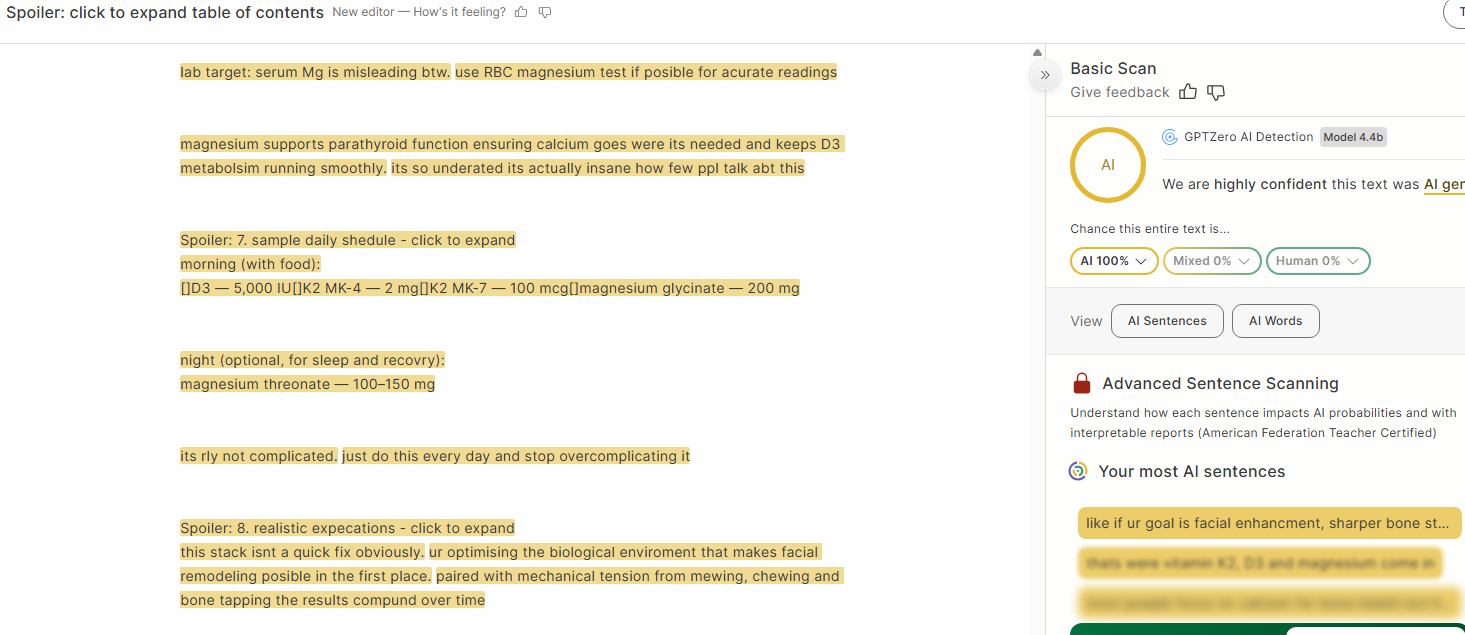This screenshot has height=635, width=1465.
Task: Expand the Human 0% dropdown
Action: (x=1318, y=261)
